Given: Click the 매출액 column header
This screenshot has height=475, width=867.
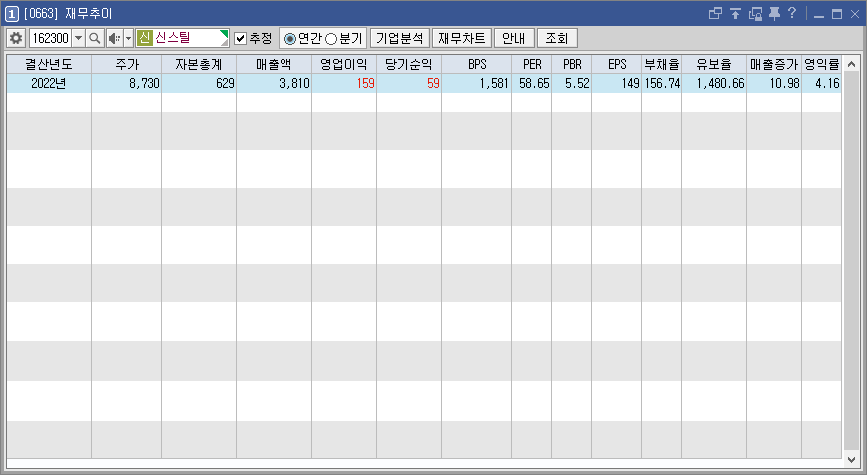Looking at the screenshot, I should coord(274,64).
